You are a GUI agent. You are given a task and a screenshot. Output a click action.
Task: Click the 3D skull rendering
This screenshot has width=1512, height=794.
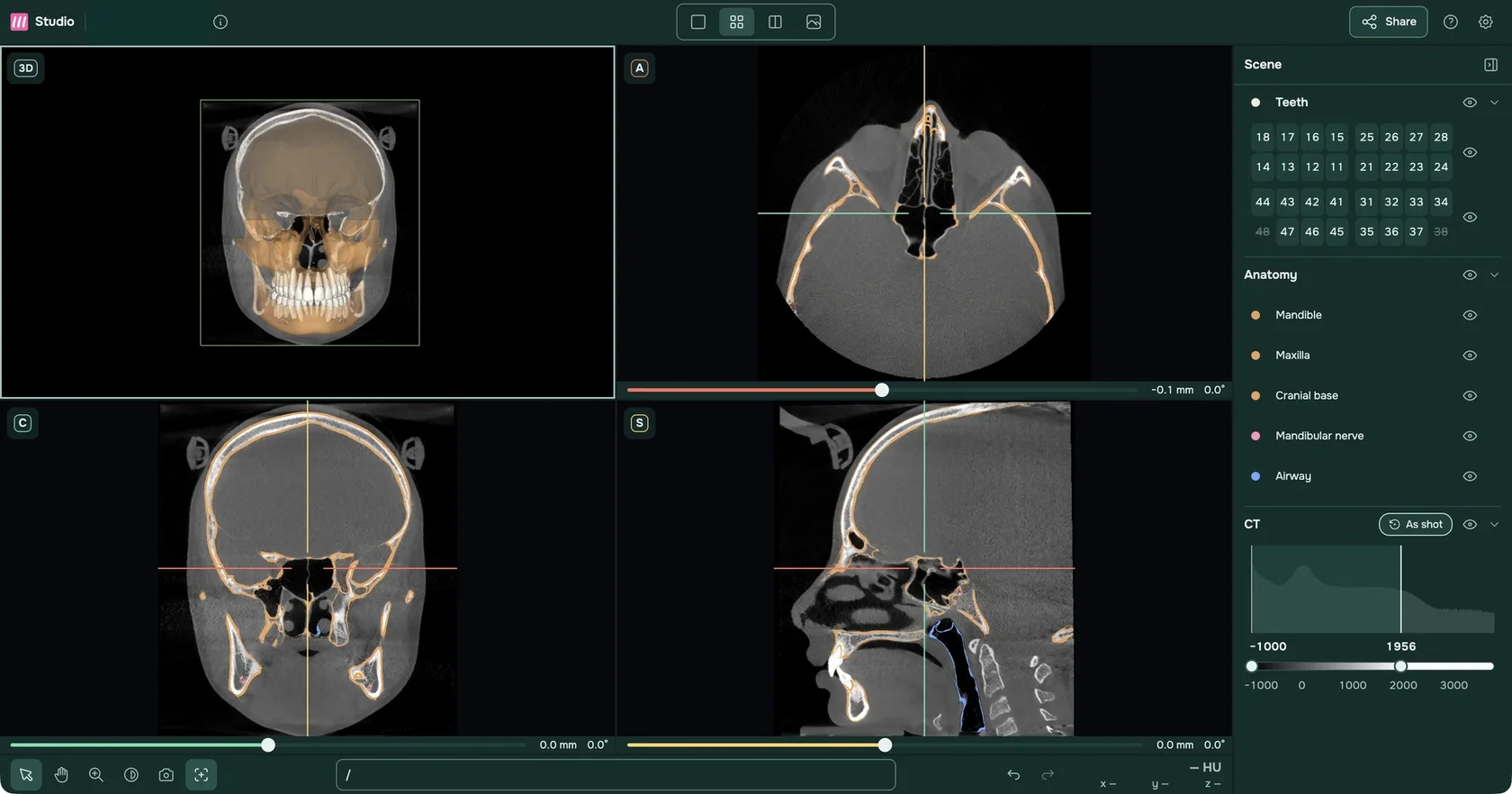tap(310, 222)
